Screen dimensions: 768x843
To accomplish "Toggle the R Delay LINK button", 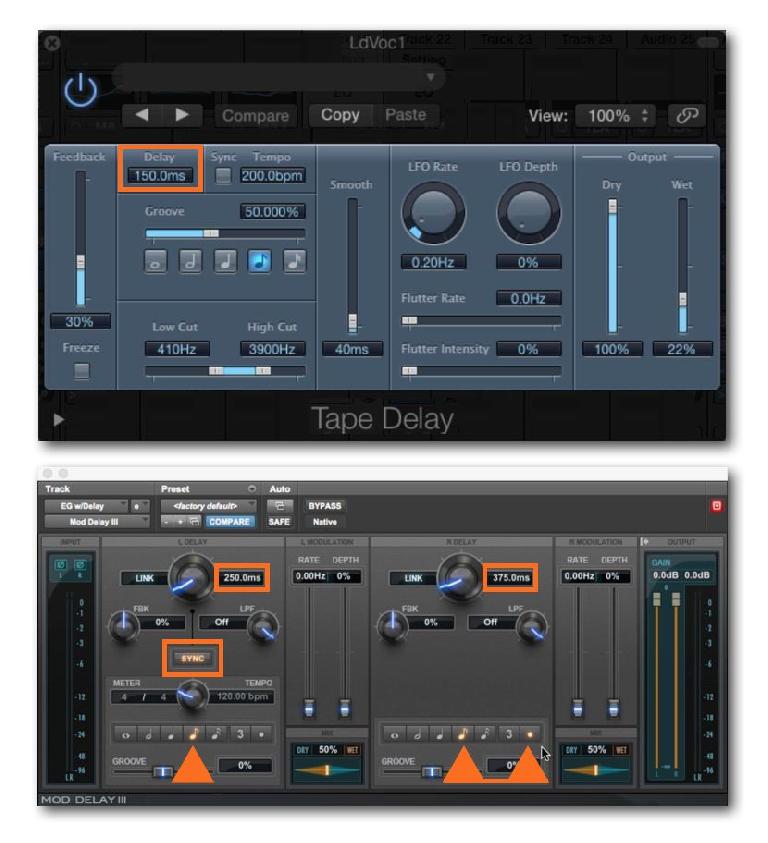I will pyautogui.click(x=413, y=578).
